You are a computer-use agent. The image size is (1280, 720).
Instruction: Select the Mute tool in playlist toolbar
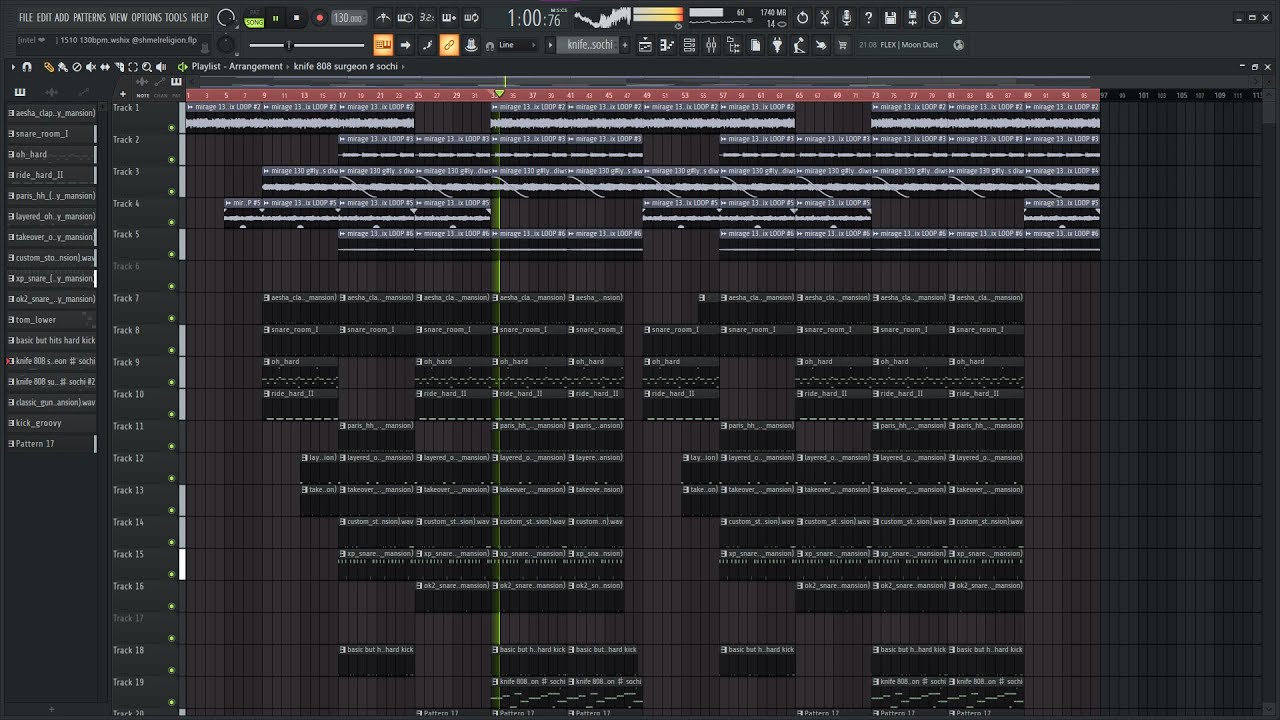pyautogui.click(x=91, y=67)
